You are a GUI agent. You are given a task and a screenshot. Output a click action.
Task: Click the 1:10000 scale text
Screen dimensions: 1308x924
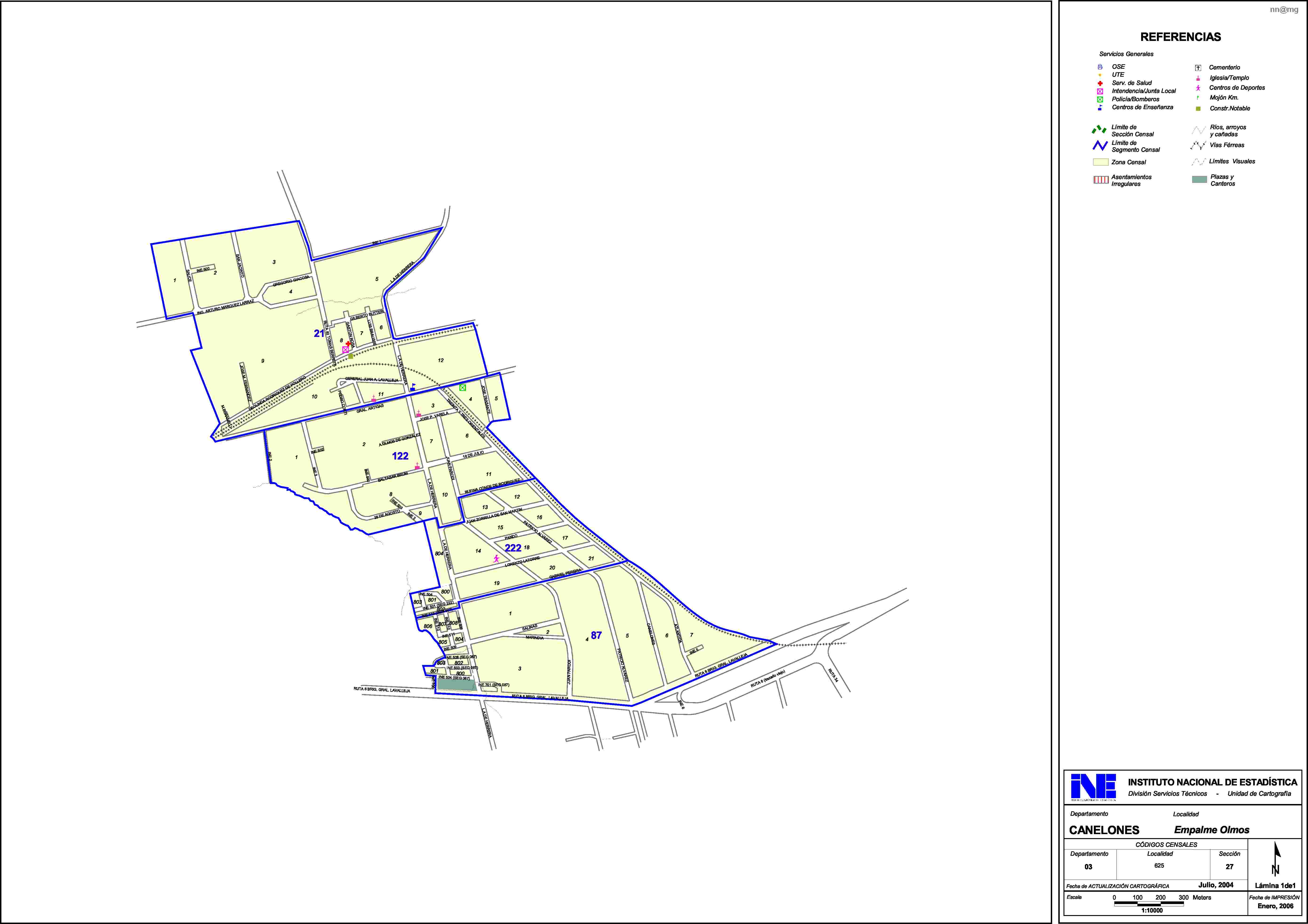(x=1152, y=910)
